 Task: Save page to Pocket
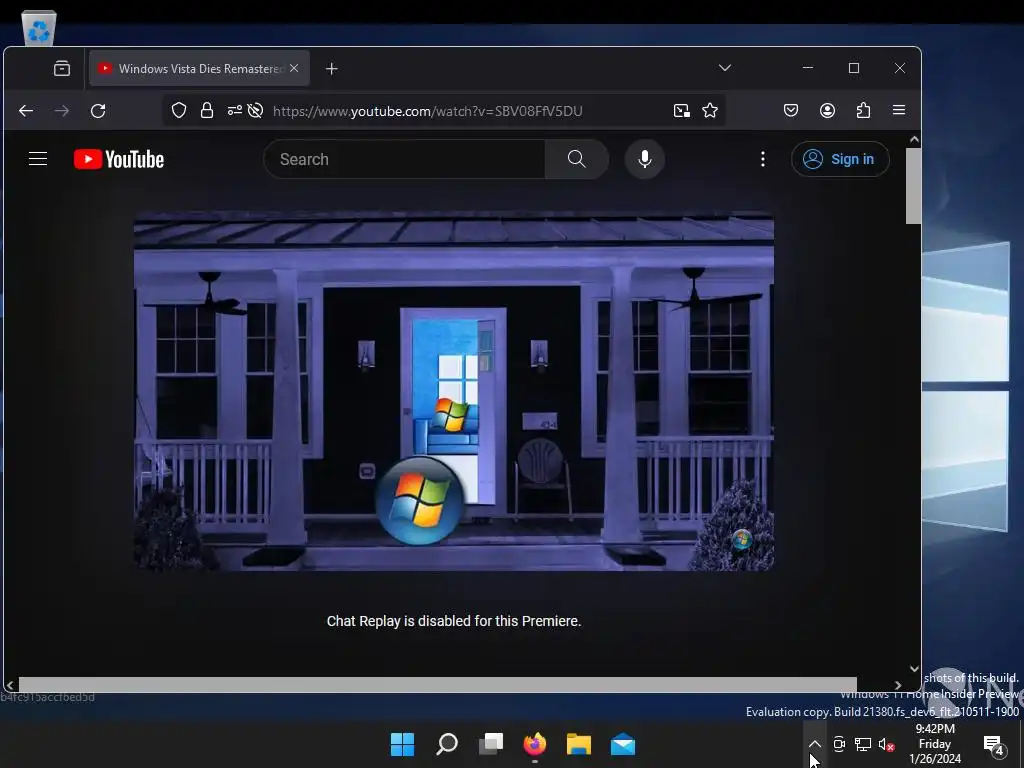[x=791, y=110]
